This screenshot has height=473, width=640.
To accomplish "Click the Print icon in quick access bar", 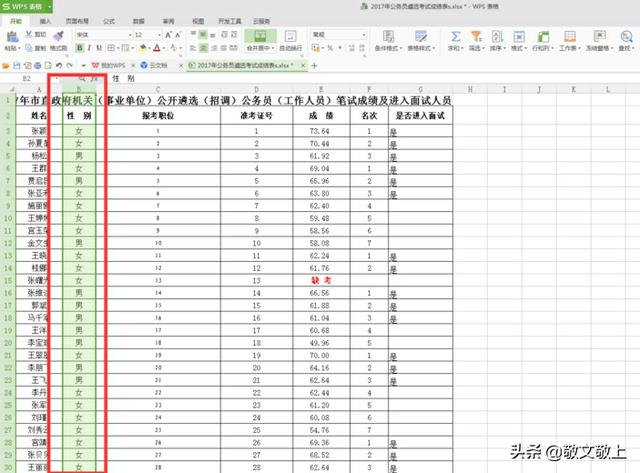I will point(38,65).
